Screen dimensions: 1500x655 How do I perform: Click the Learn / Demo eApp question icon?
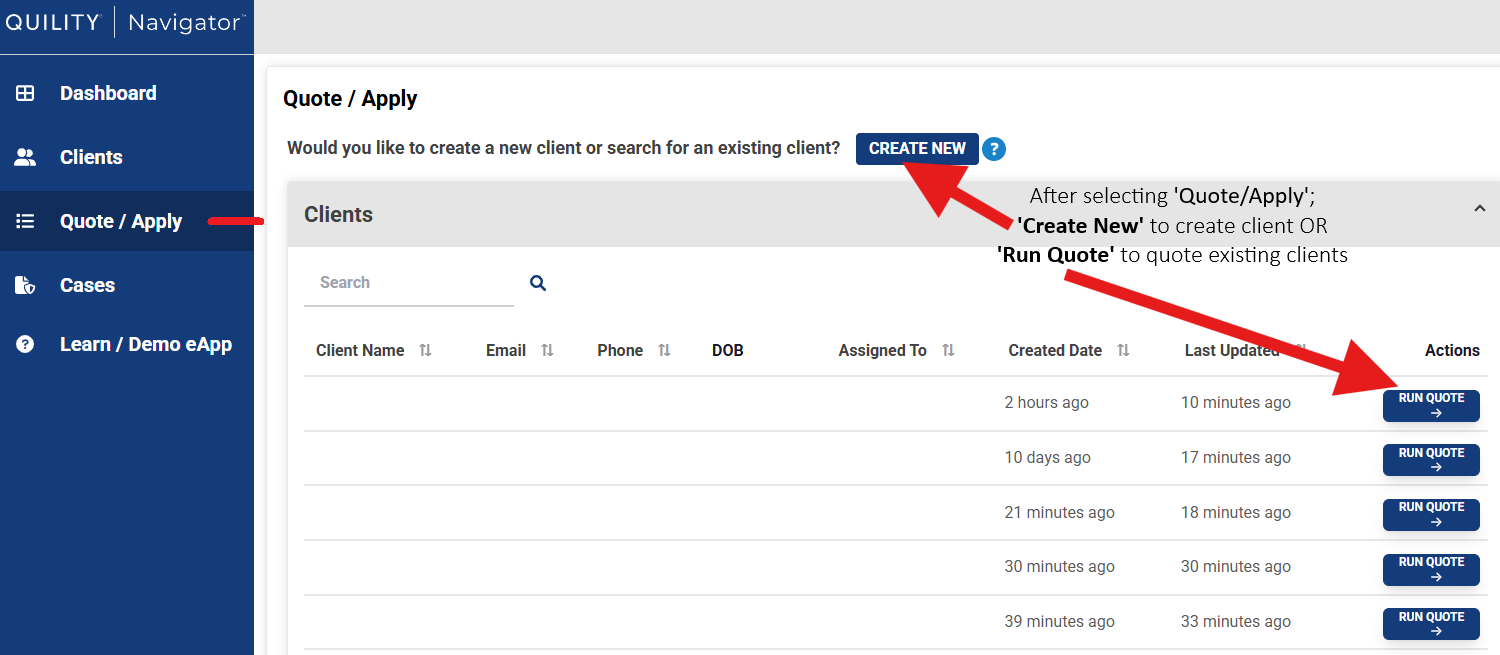coord(25,344)
